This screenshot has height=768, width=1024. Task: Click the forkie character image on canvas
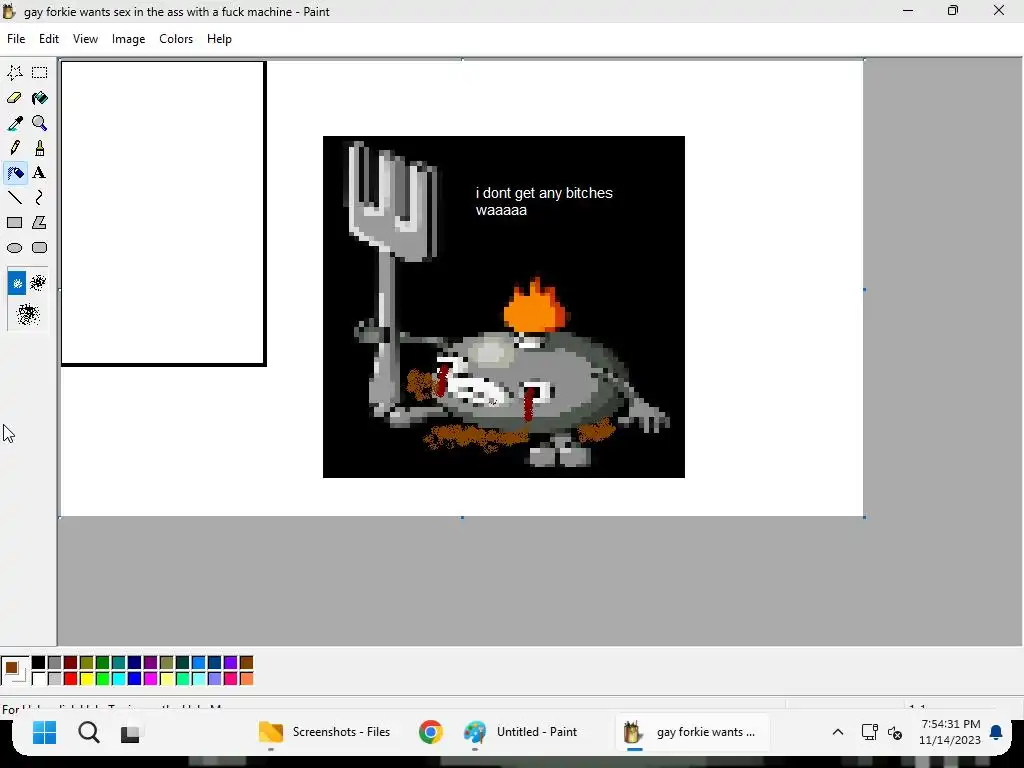click(x=504, y=307)
